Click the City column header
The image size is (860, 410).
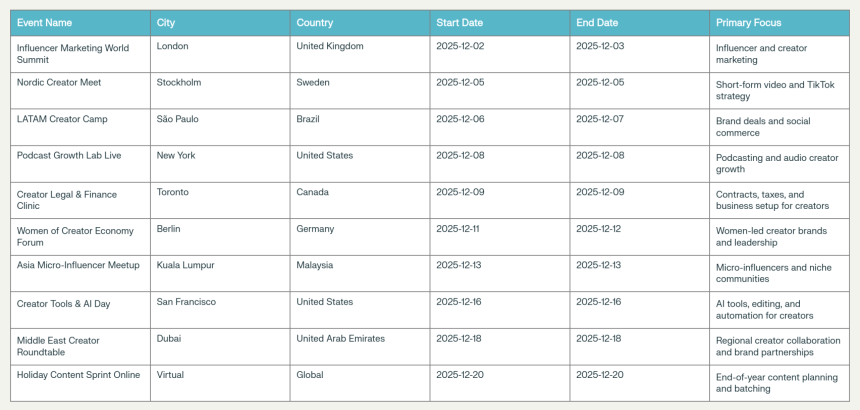pyautogui.click(x=166, y=23)
